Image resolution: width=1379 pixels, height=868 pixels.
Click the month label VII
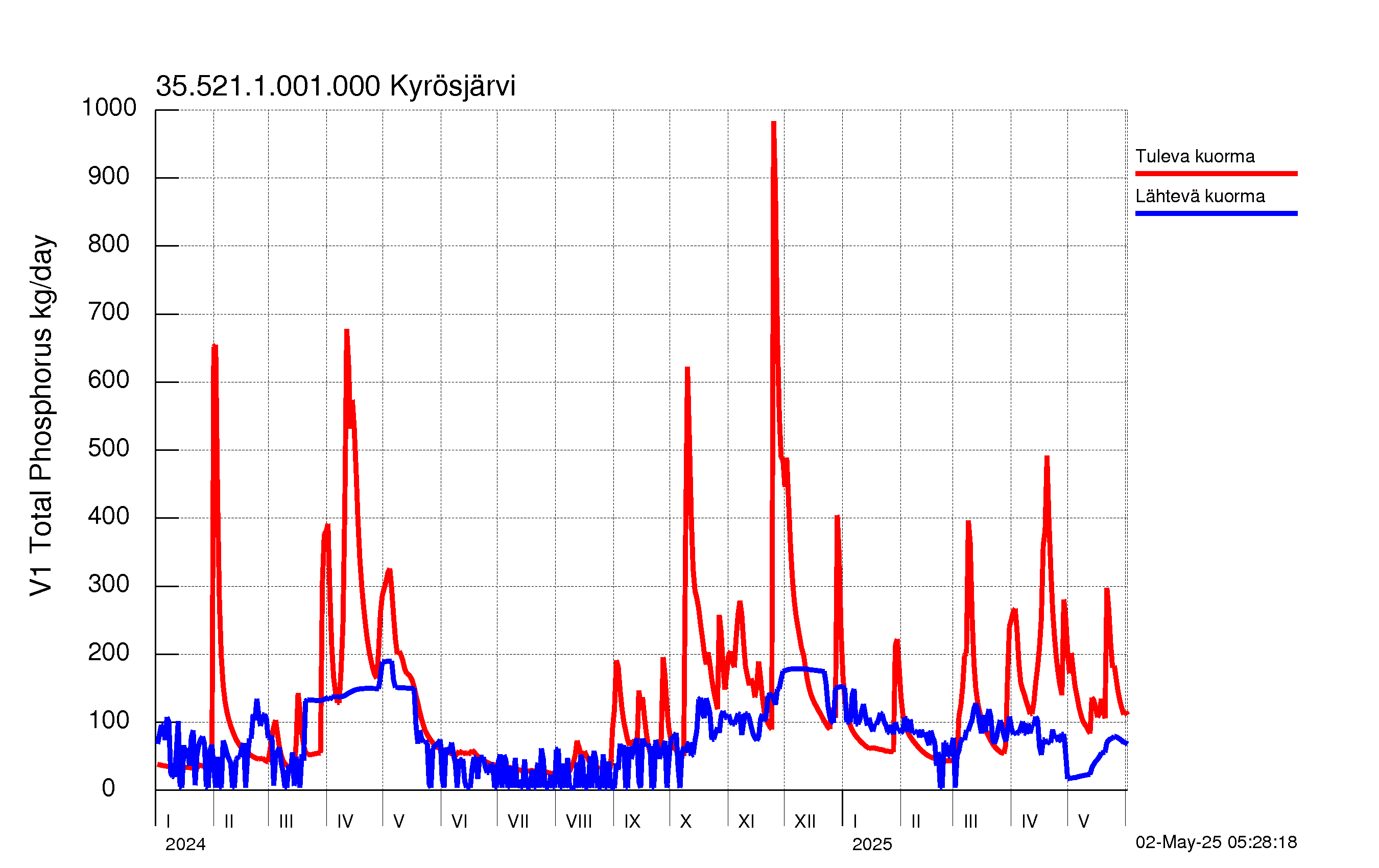point(518,822)
